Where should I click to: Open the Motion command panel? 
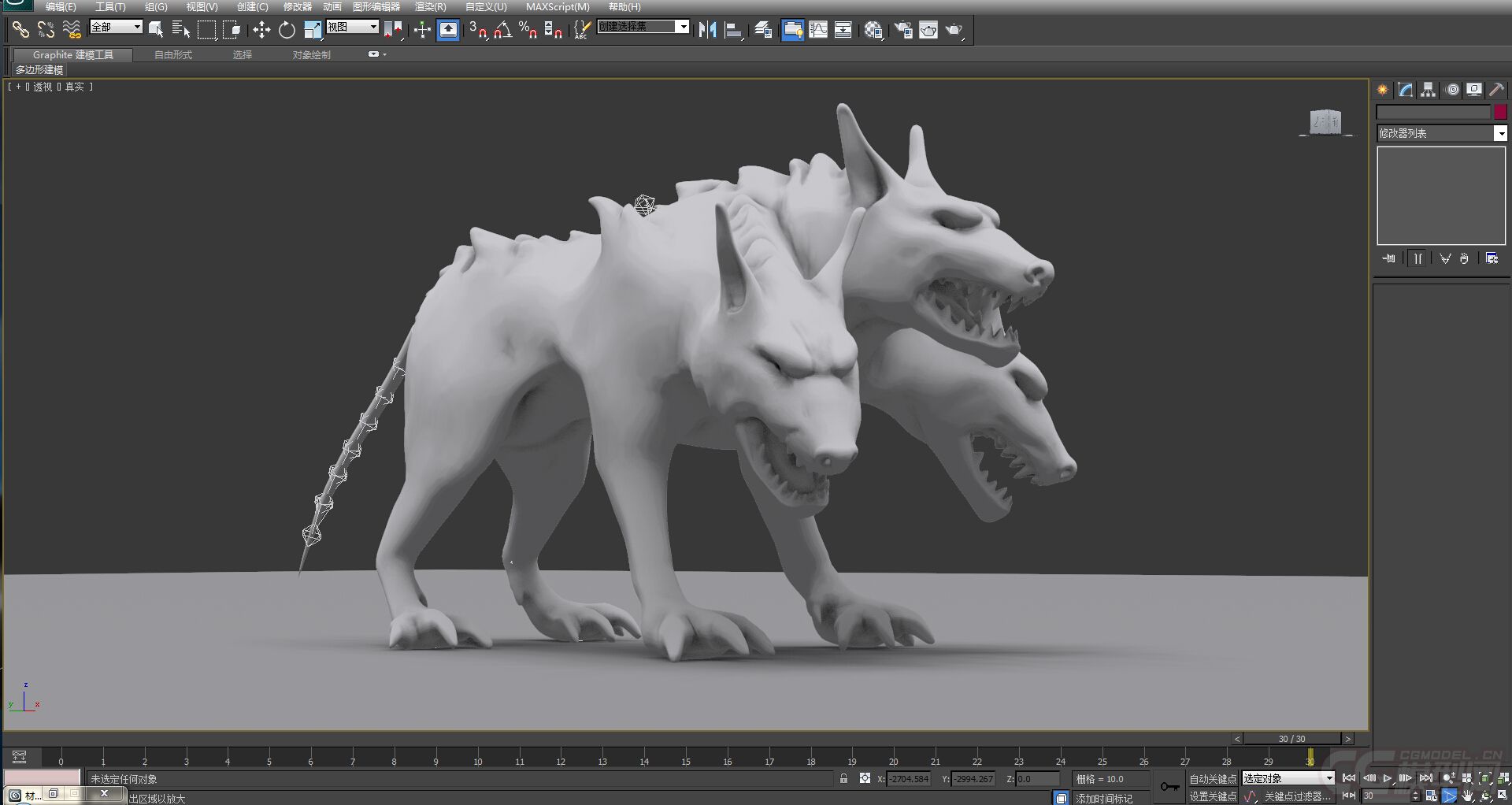1453,90
